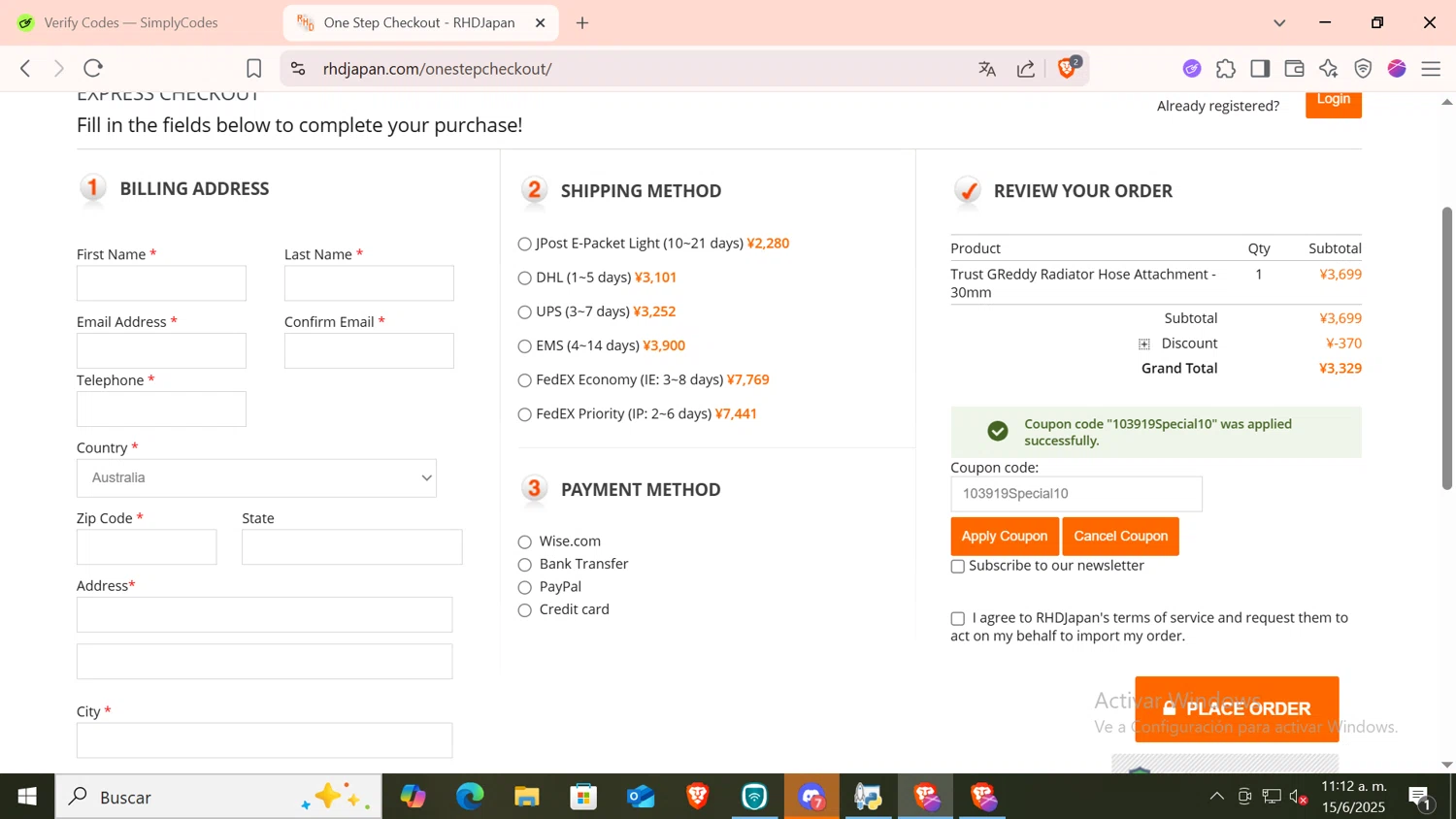
Task: Agree to RHDJapan's terms of service
Action: point(957,618)
